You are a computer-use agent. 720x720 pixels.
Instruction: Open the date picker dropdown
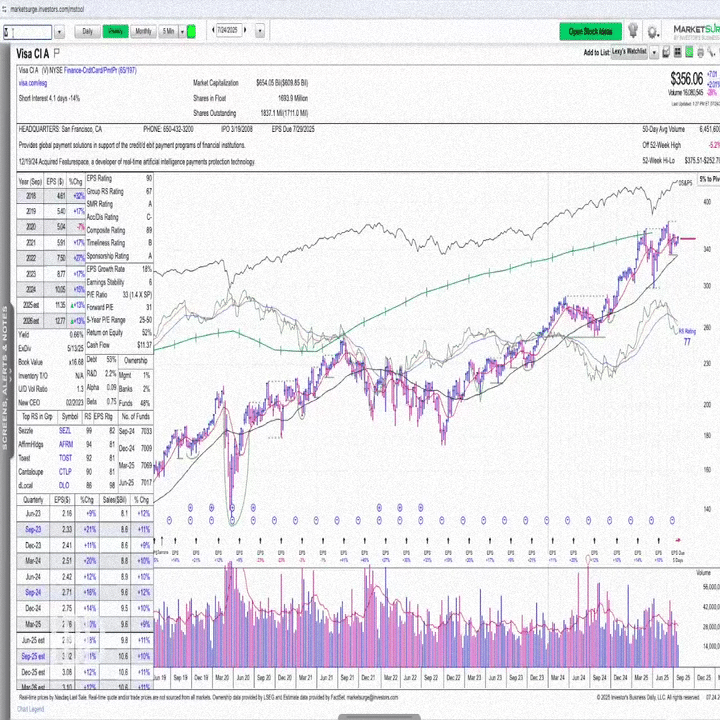click(260, 31)
